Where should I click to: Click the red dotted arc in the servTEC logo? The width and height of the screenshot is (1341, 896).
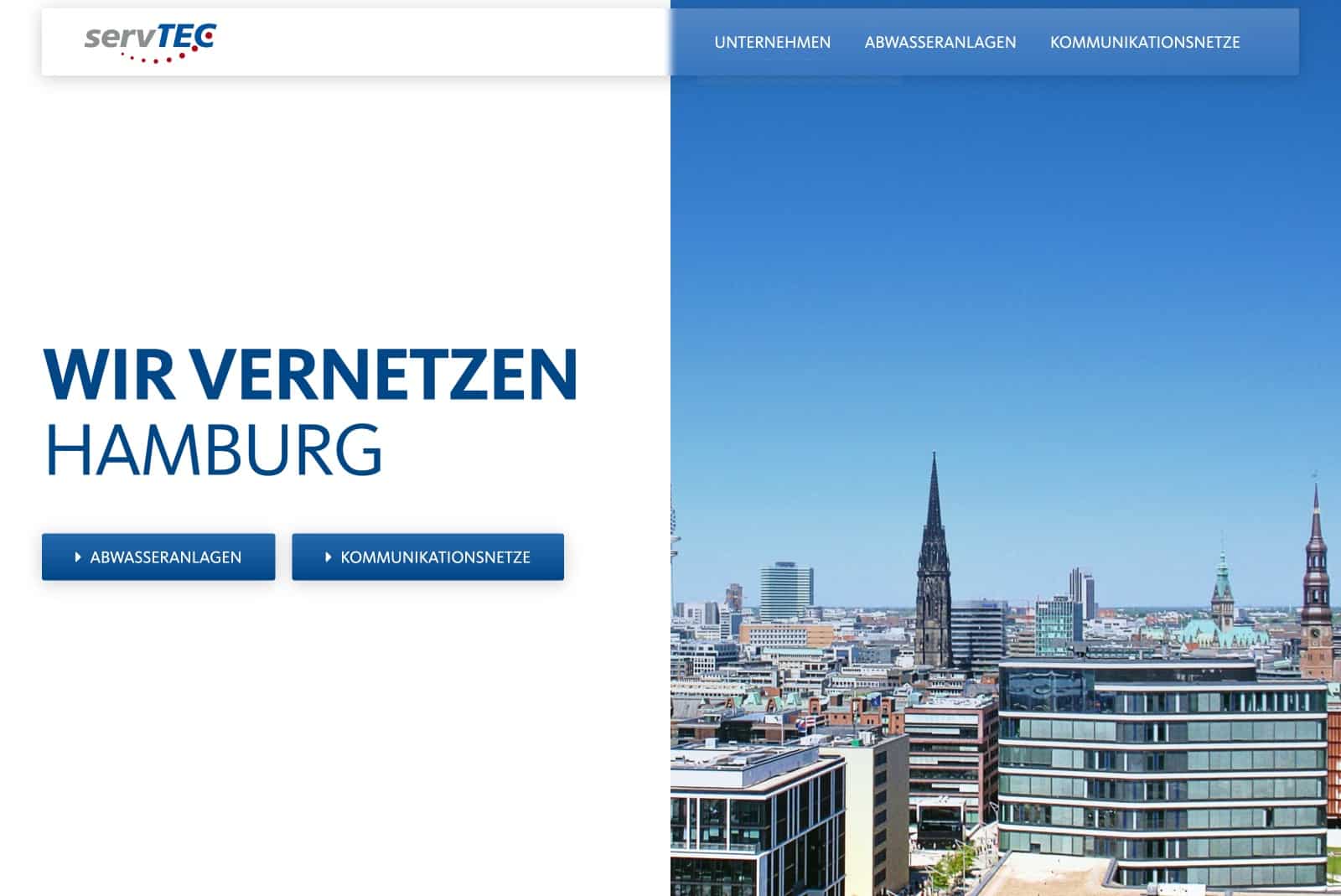point(155,57)
